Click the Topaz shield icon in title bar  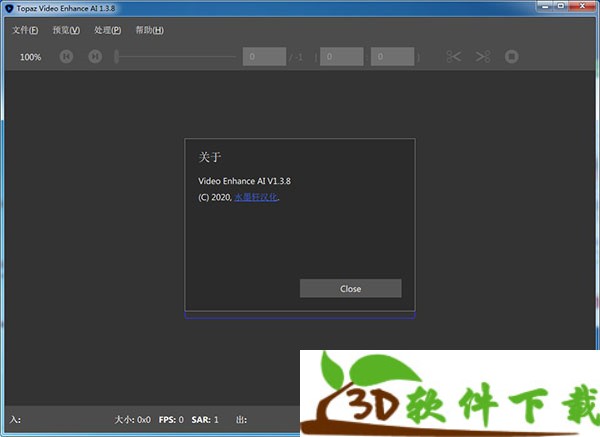9,8
